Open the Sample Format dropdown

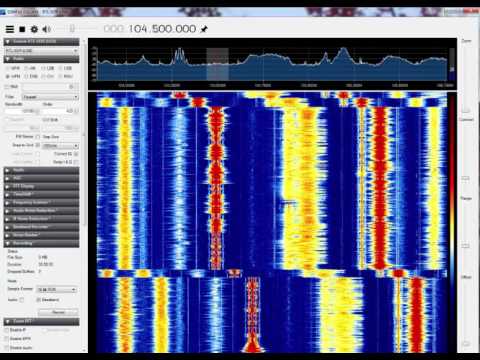pos(56,290)
